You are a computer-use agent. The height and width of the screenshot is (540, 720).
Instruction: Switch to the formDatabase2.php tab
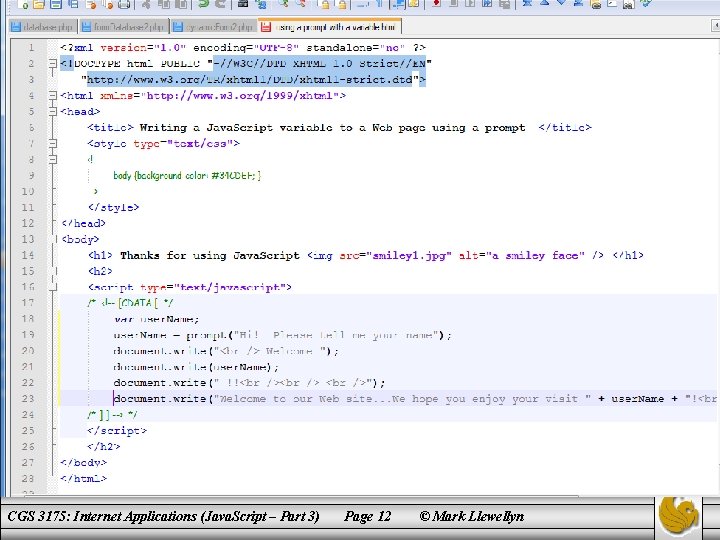click(124, 27)
